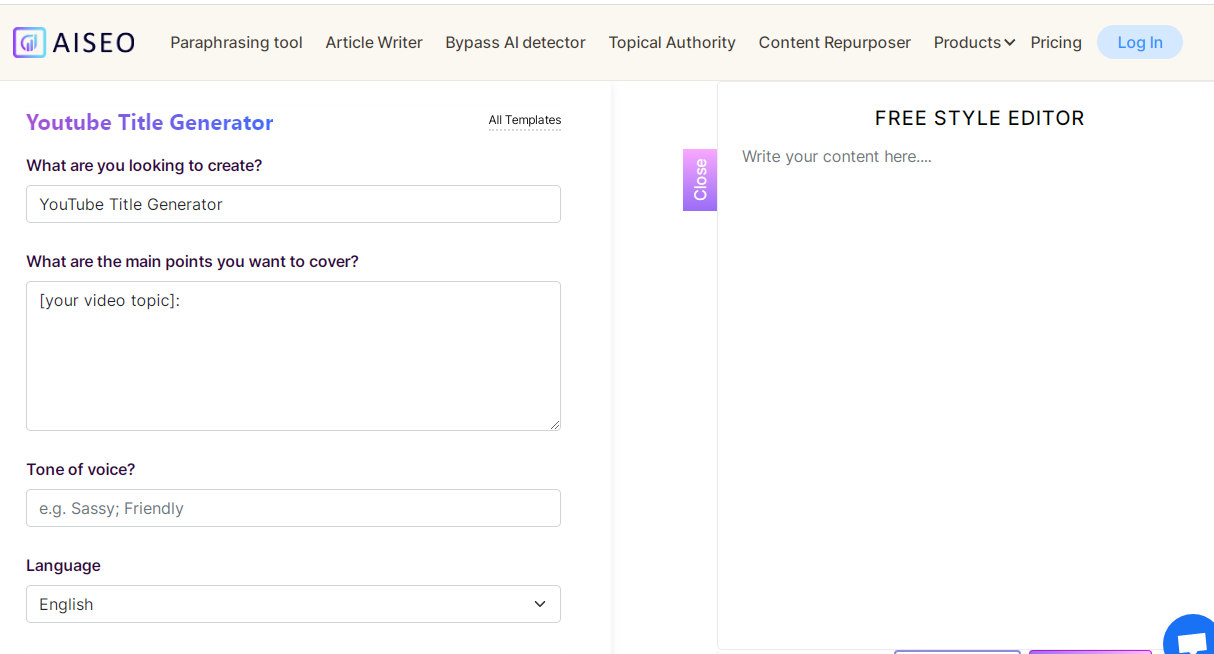The image size is (1214, 654).
Task: Open the All Templates link
Action: [525, 120]
